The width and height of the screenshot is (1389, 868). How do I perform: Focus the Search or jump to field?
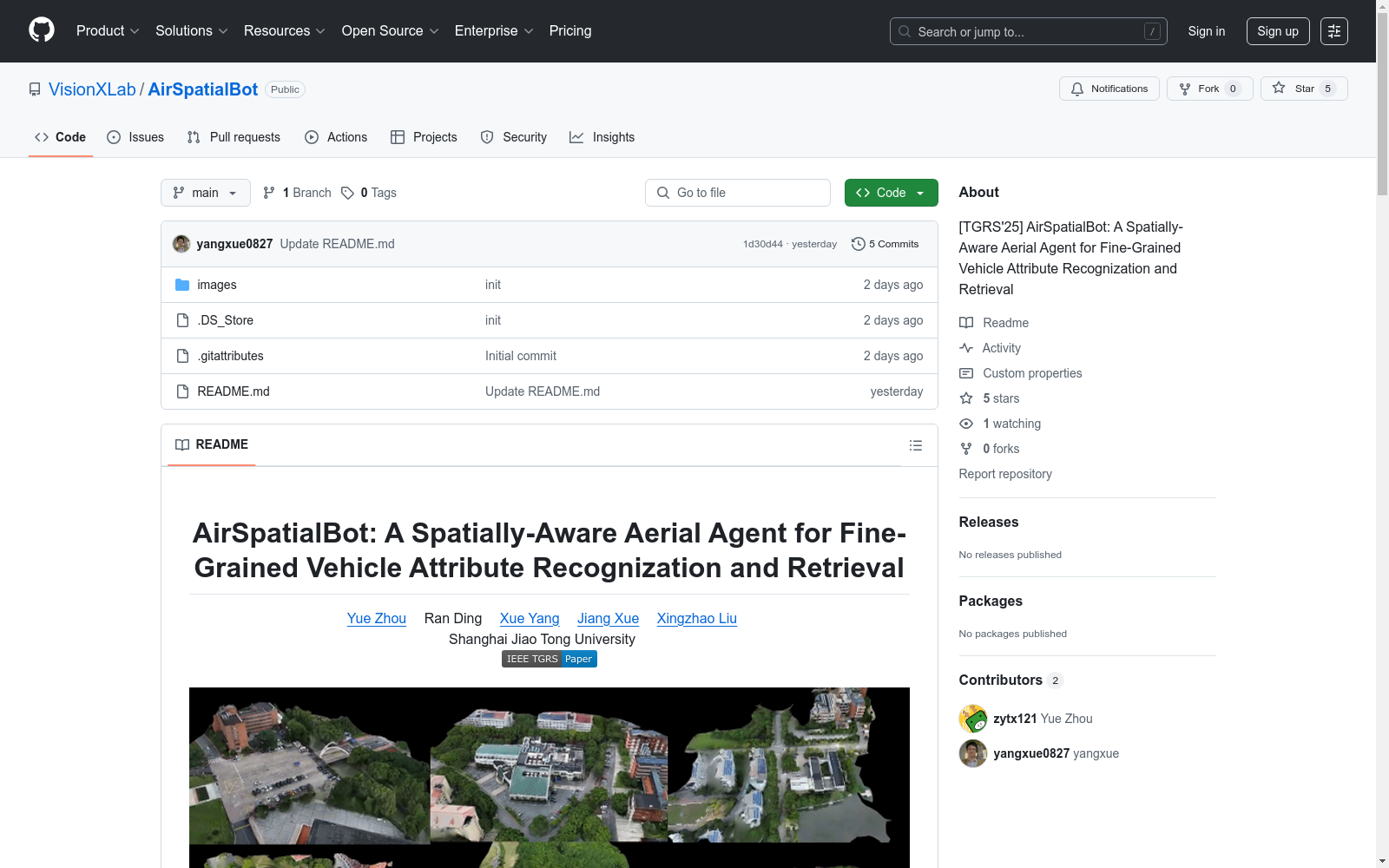[x=1029, y=31]
